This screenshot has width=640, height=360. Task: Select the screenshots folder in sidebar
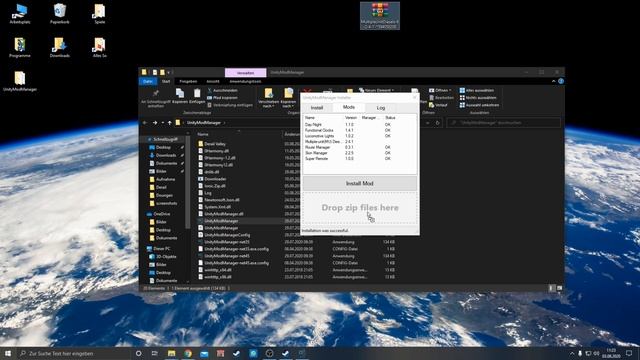166,203
